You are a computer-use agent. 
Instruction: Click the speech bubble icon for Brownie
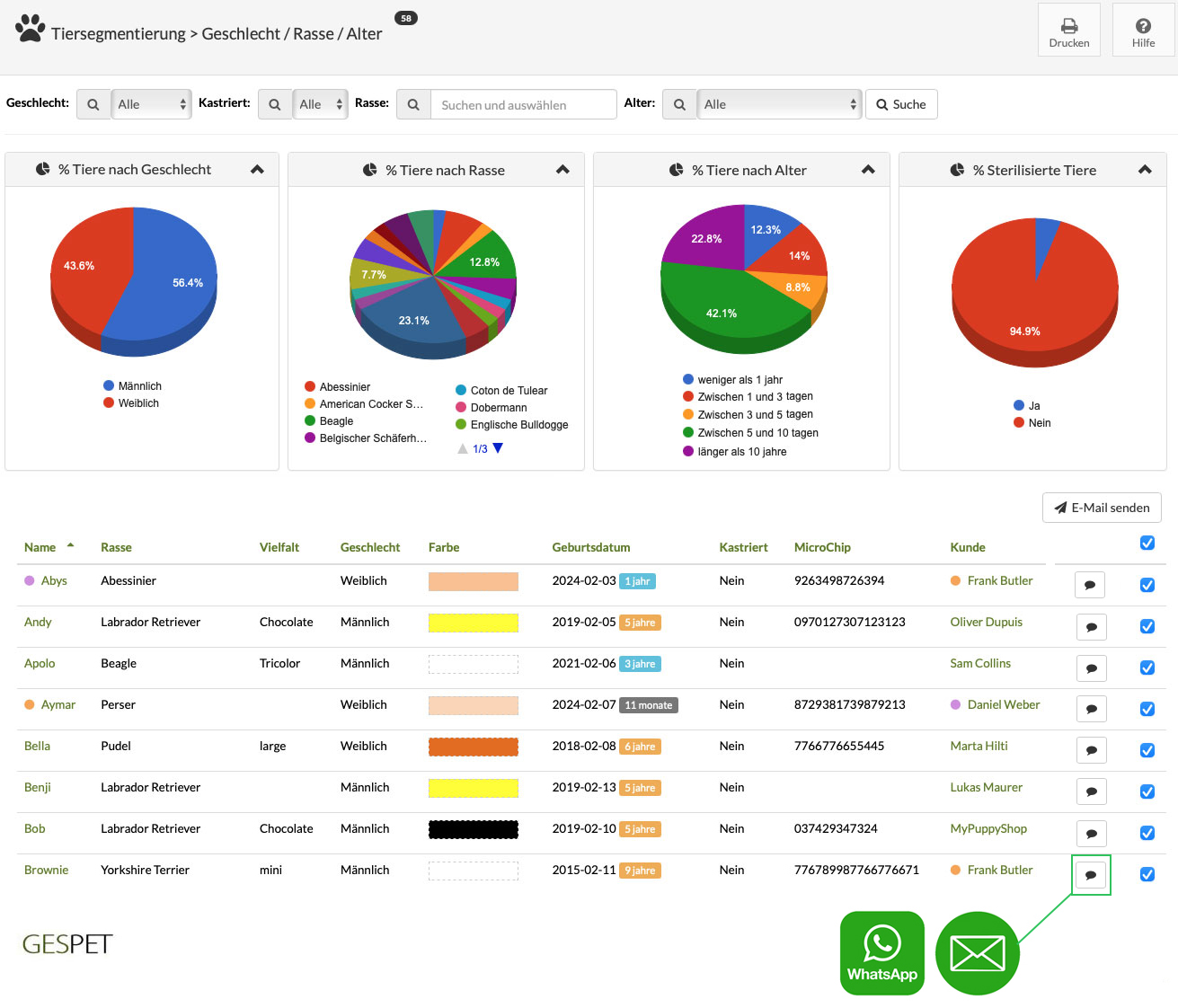pos(1090,874)
